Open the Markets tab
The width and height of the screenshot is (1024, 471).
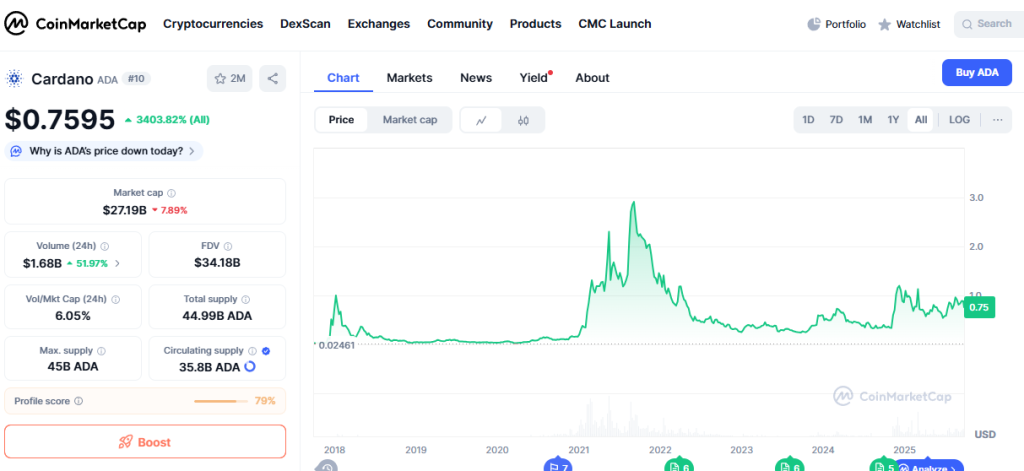point(409,78)
